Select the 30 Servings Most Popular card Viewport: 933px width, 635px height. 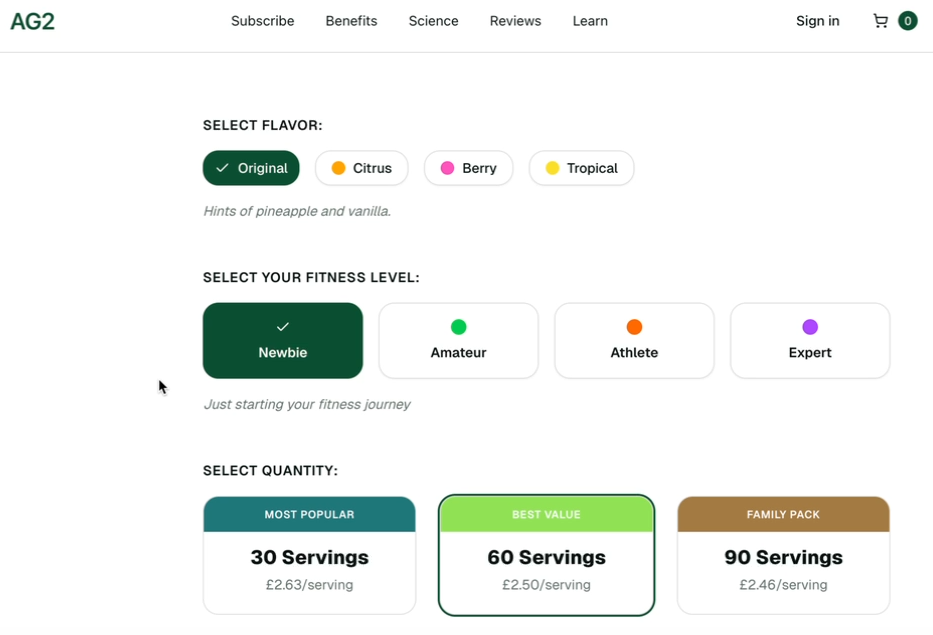(x=309, y=555)
